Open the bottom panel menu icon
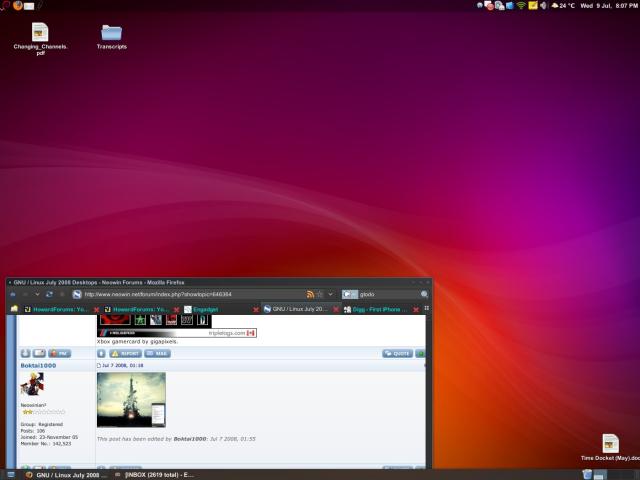The width and height of the screenshot is (640, 480). [x=11, y=475]
